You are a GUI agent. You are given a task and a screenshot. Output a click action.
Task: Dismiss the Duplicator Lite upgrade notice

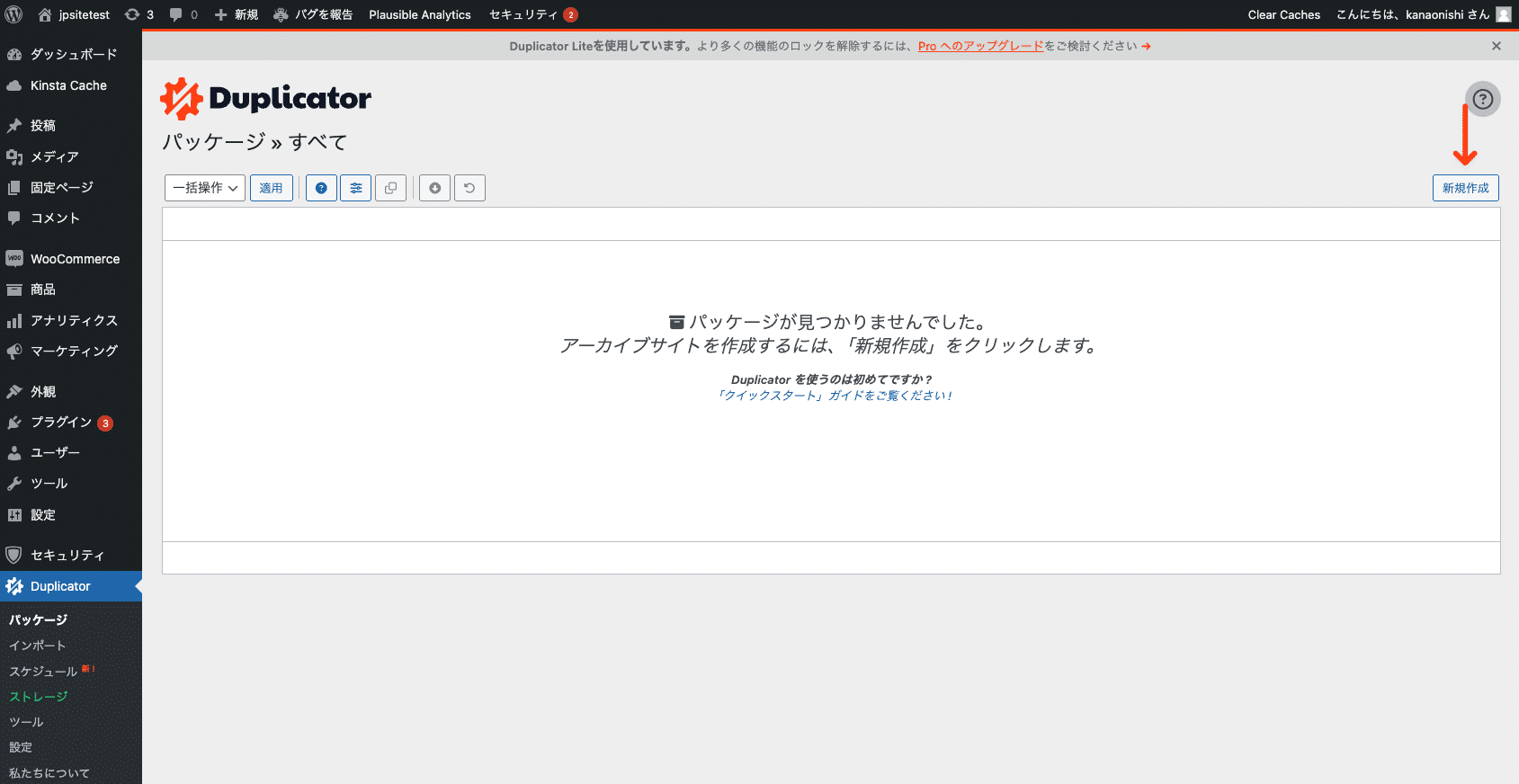(1497, 46)
